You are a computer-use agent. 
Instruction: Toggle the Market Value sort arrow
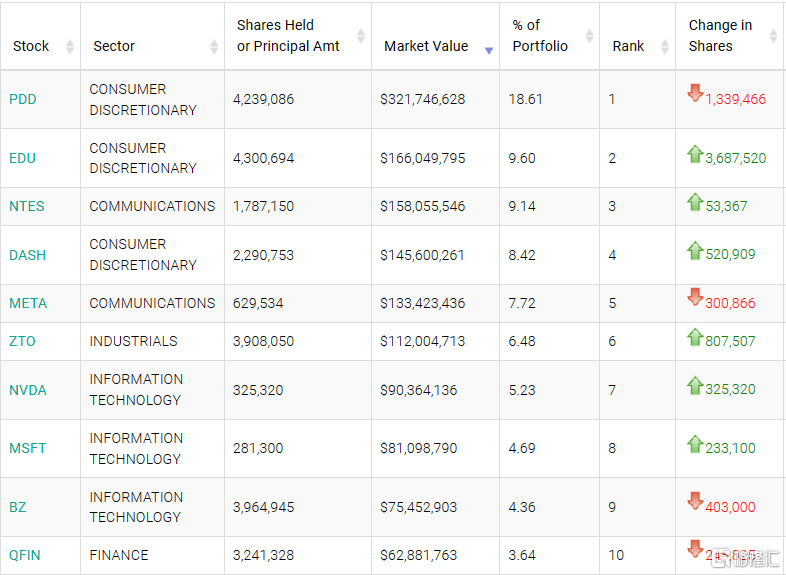click(x=489, y=47)
